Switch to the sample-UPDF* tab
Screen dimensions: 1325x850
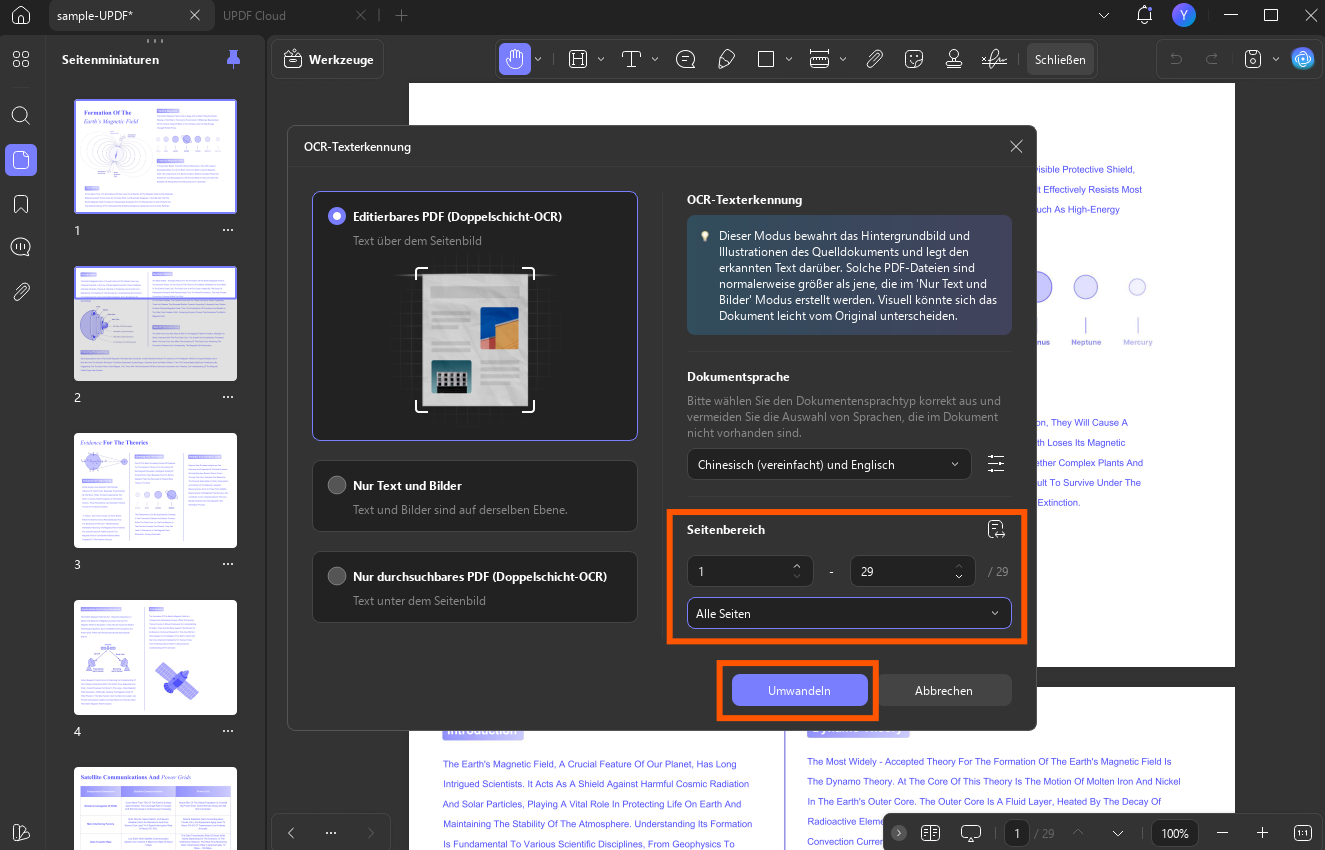coord(130,16)
